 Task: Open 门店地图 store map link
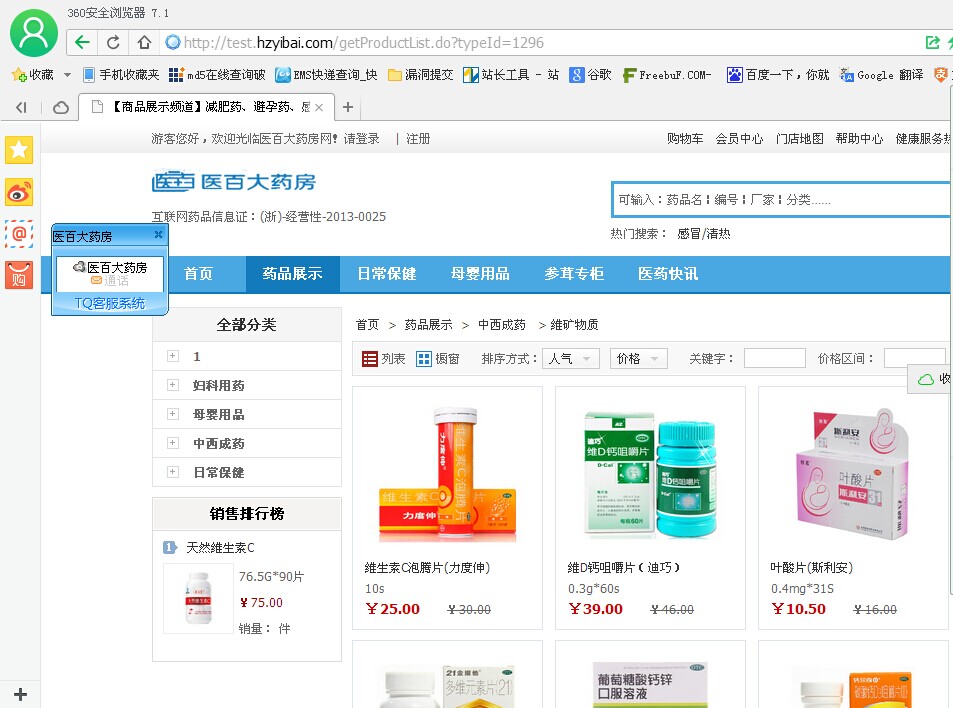coord(799,139)
